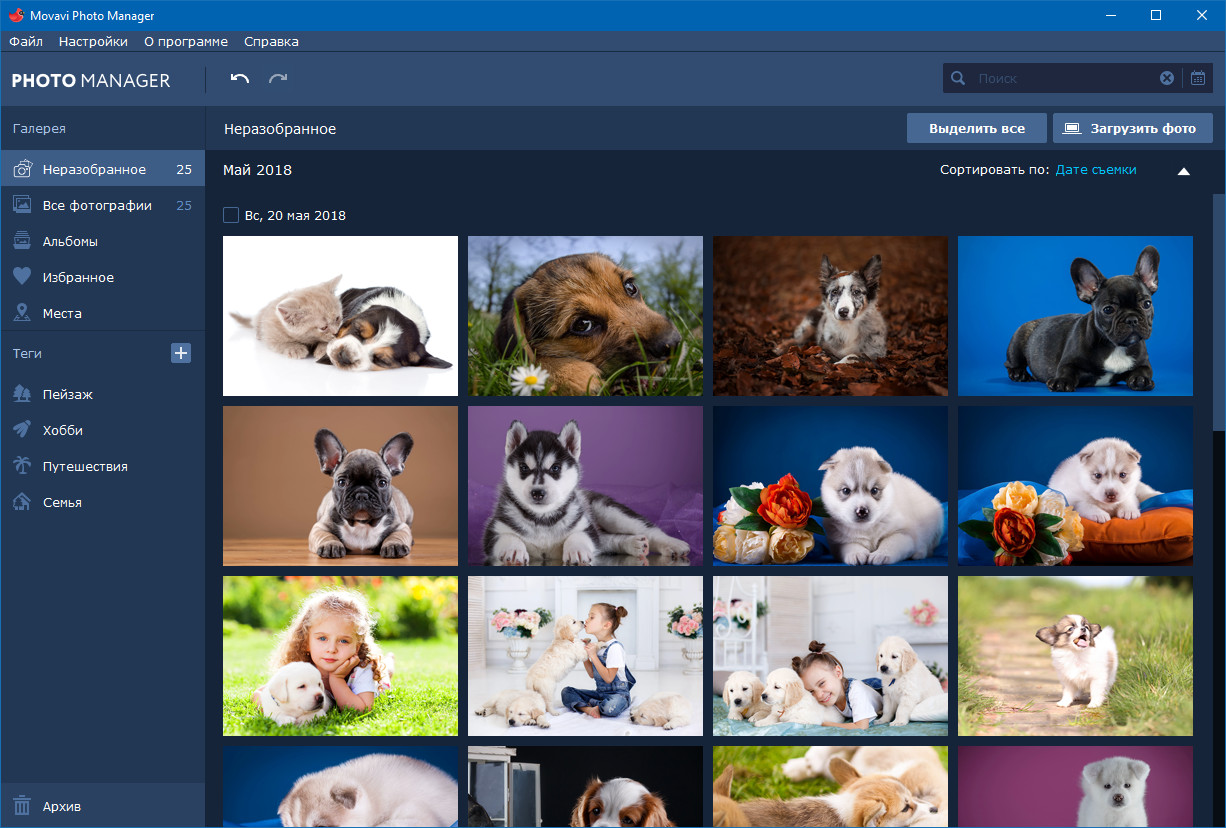
Task: Choose the Путешествия tag
Action: coord(102,466)
